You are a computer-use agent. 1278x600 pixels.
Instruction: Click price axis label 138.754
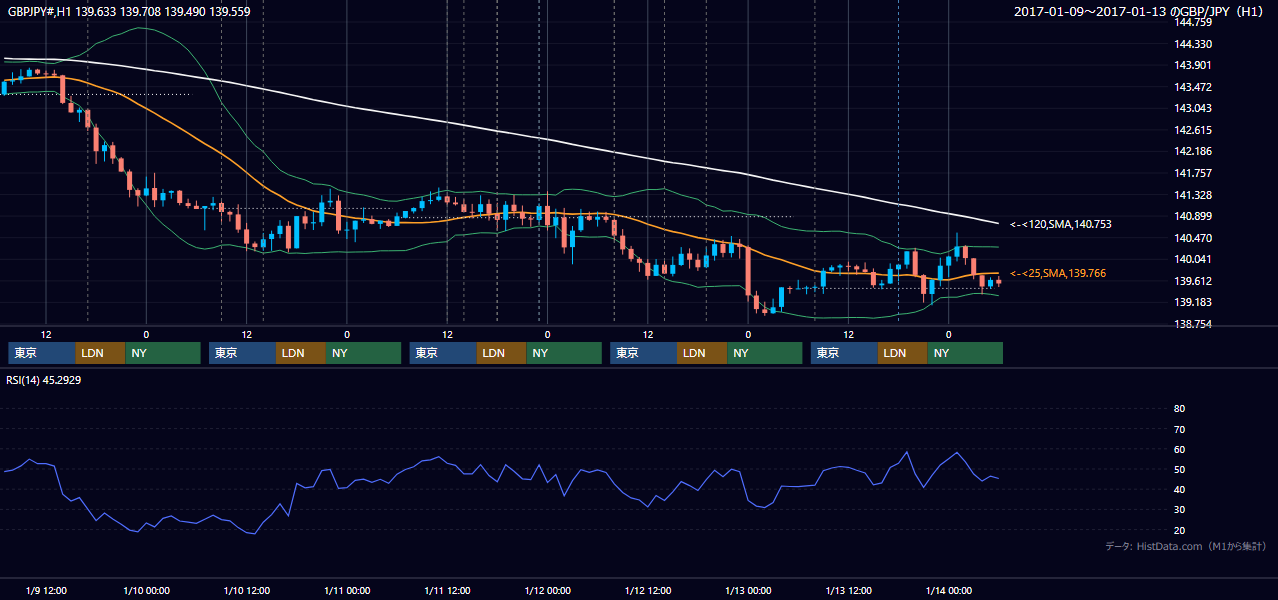pos(1193,324)
